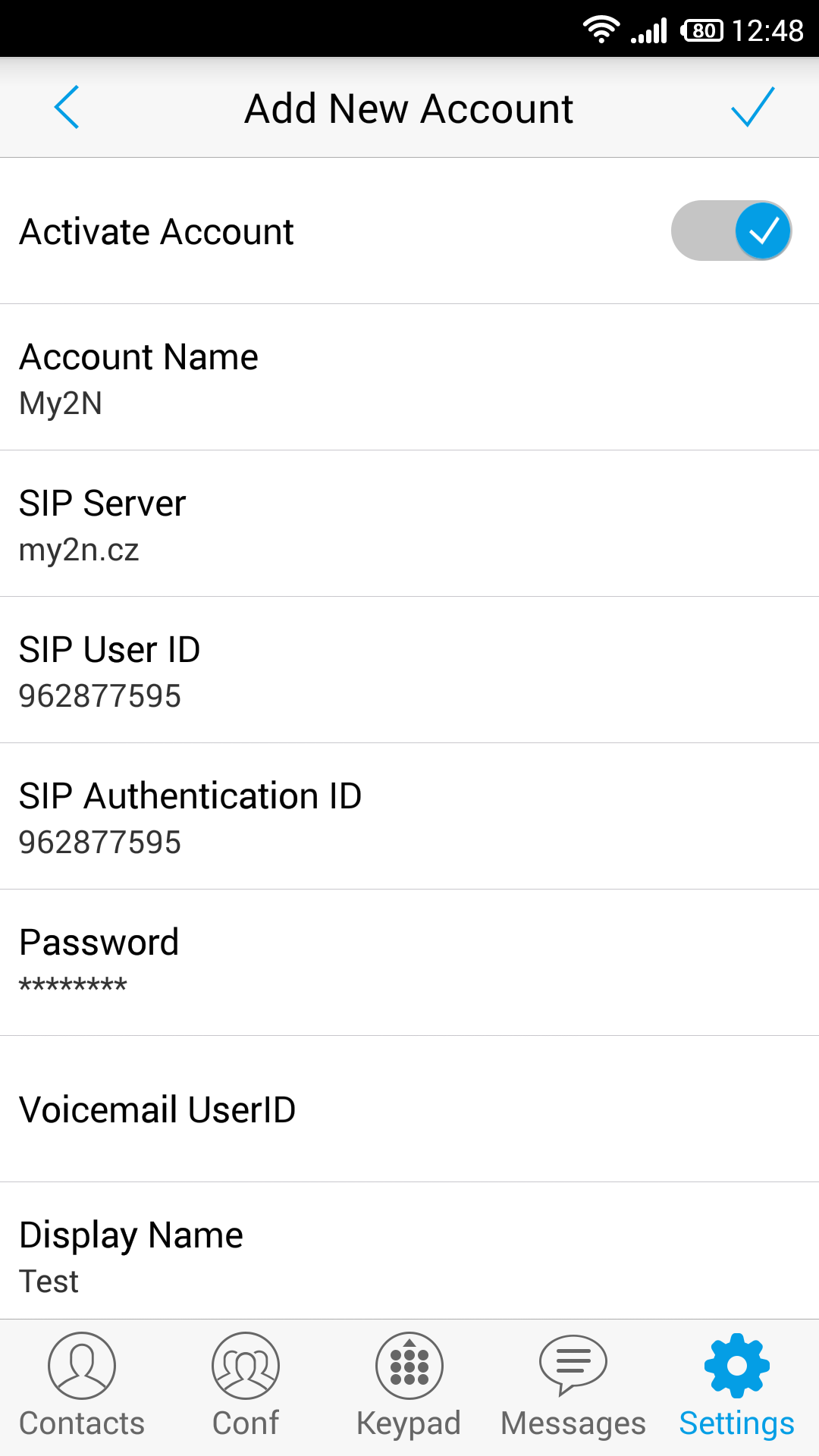The height and width of the screenshot is (1456, 819).
Task: Tap the Voicemail UserID field
Action: [409, 1109]
